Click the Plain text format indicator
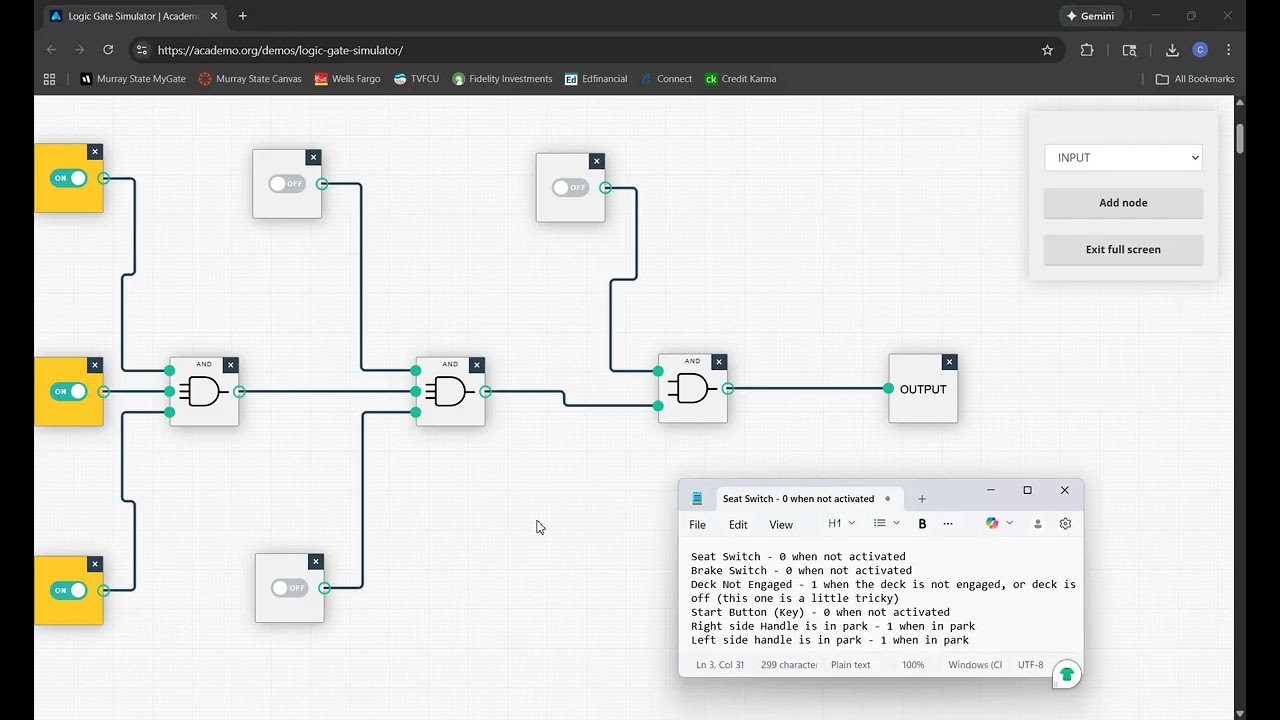The height and width of the screenshot is (720, 1280). click(x=851, y=665)
